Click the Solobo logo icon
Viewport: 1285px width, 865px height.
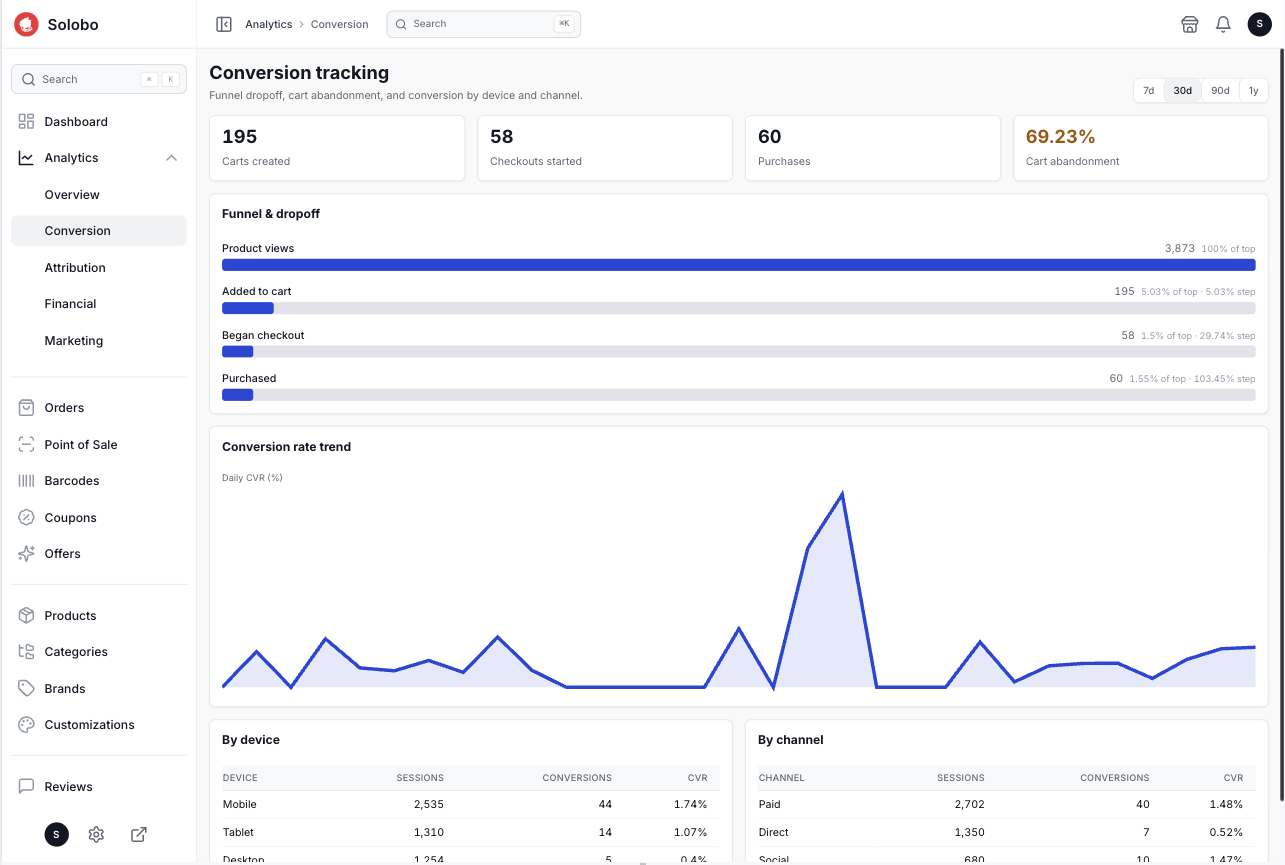point(26,24)
